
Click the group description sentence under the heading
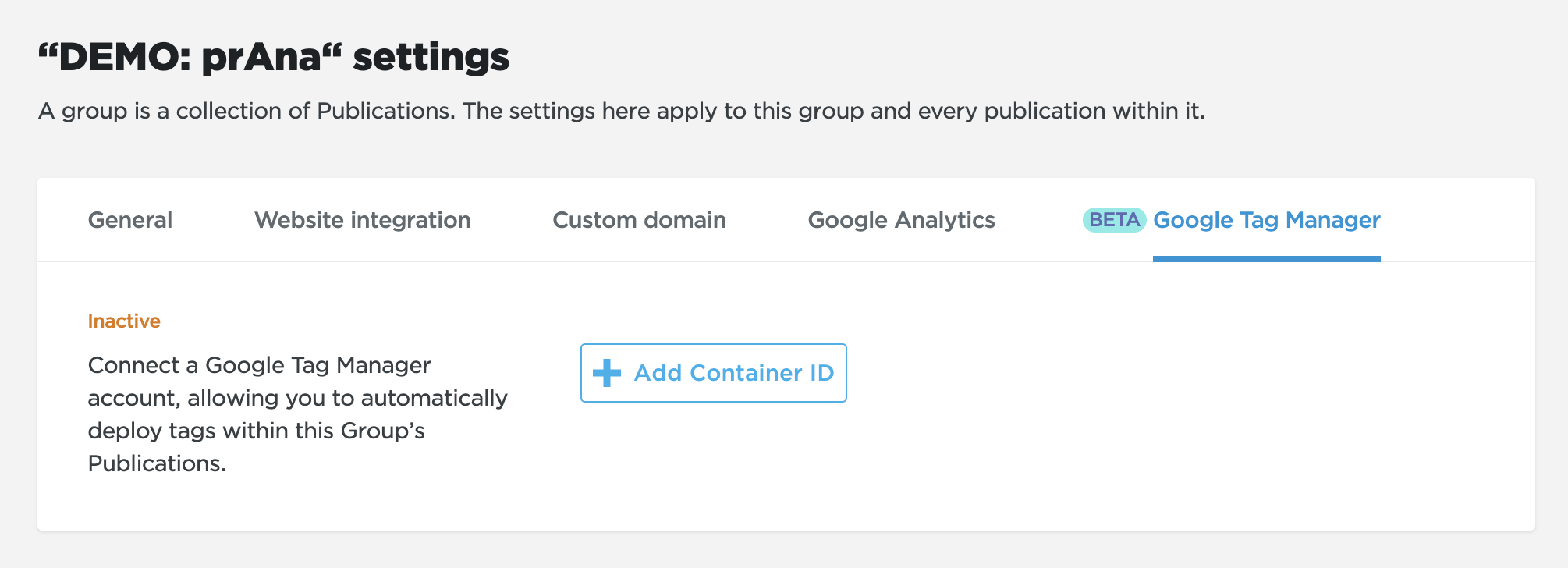pyautogui.click(x=622, y=111)
